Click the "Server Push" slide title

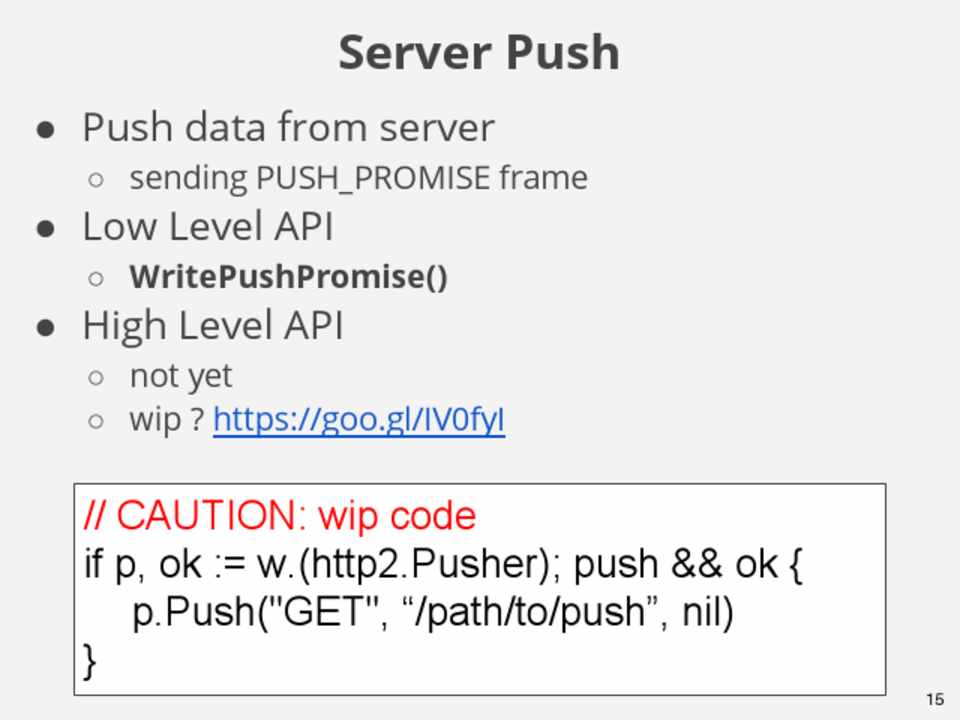tap(479, 53)
